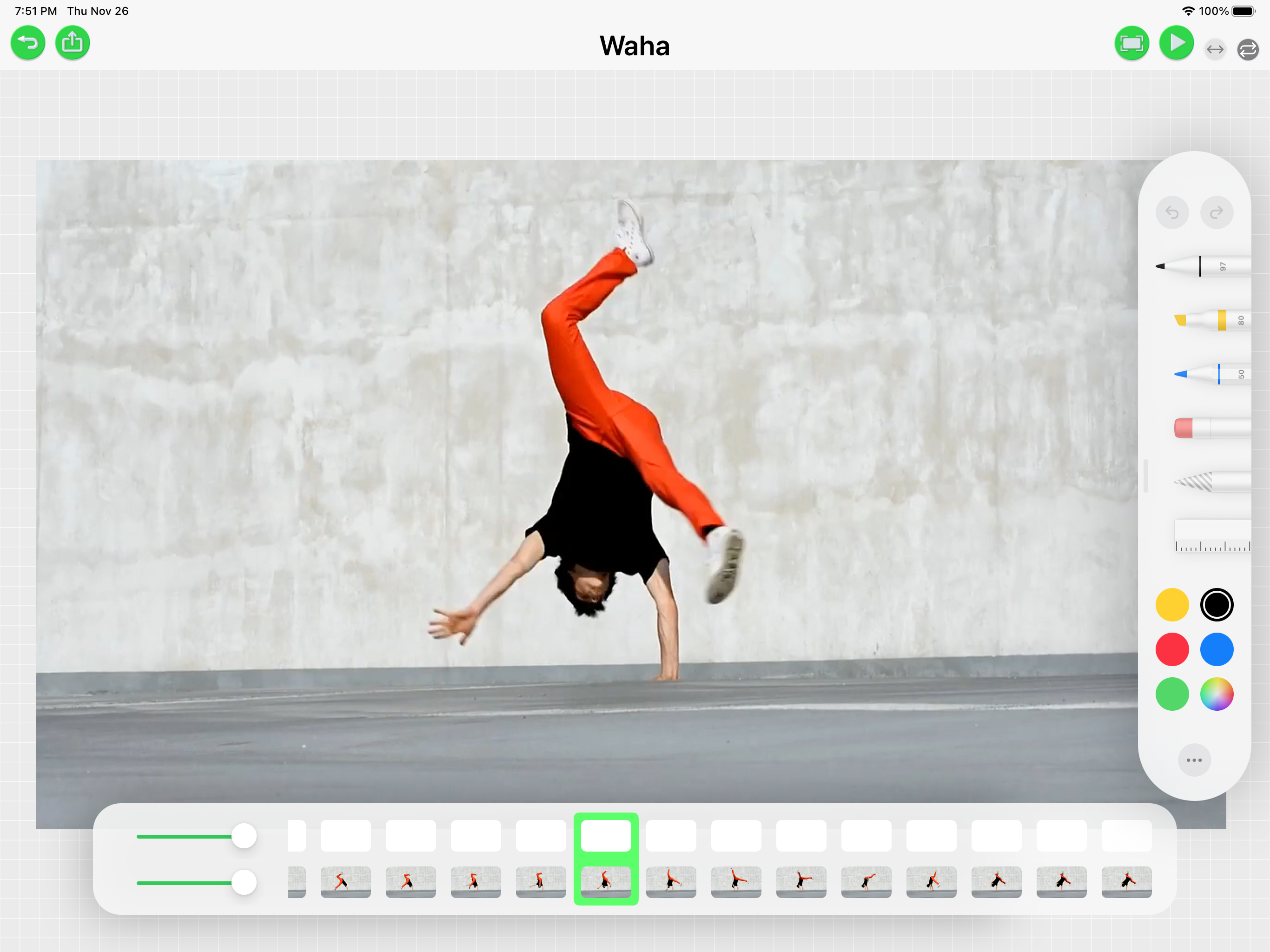Click the horizontal flip arrows icon
This screenshot has width=1270, height=952.
(1215, 50)
